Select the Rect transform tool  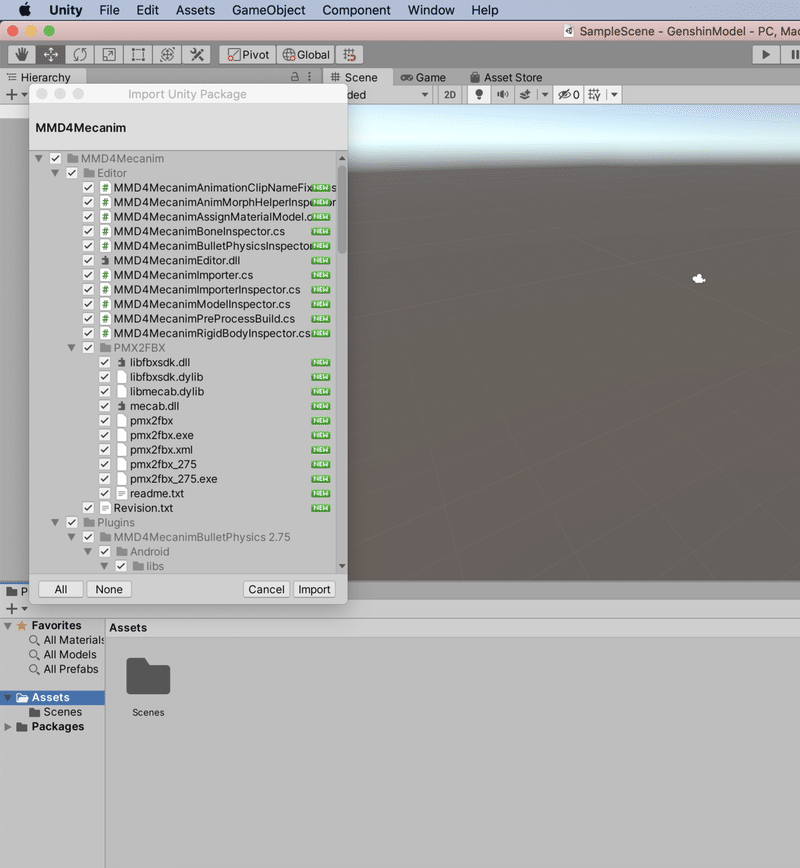pos(138,54)
